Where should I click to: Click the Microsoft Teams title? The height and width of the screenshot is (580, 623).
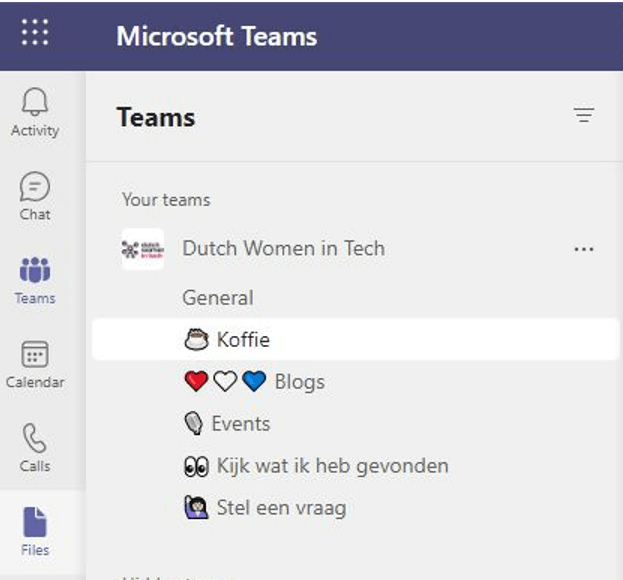coord(216,37)
